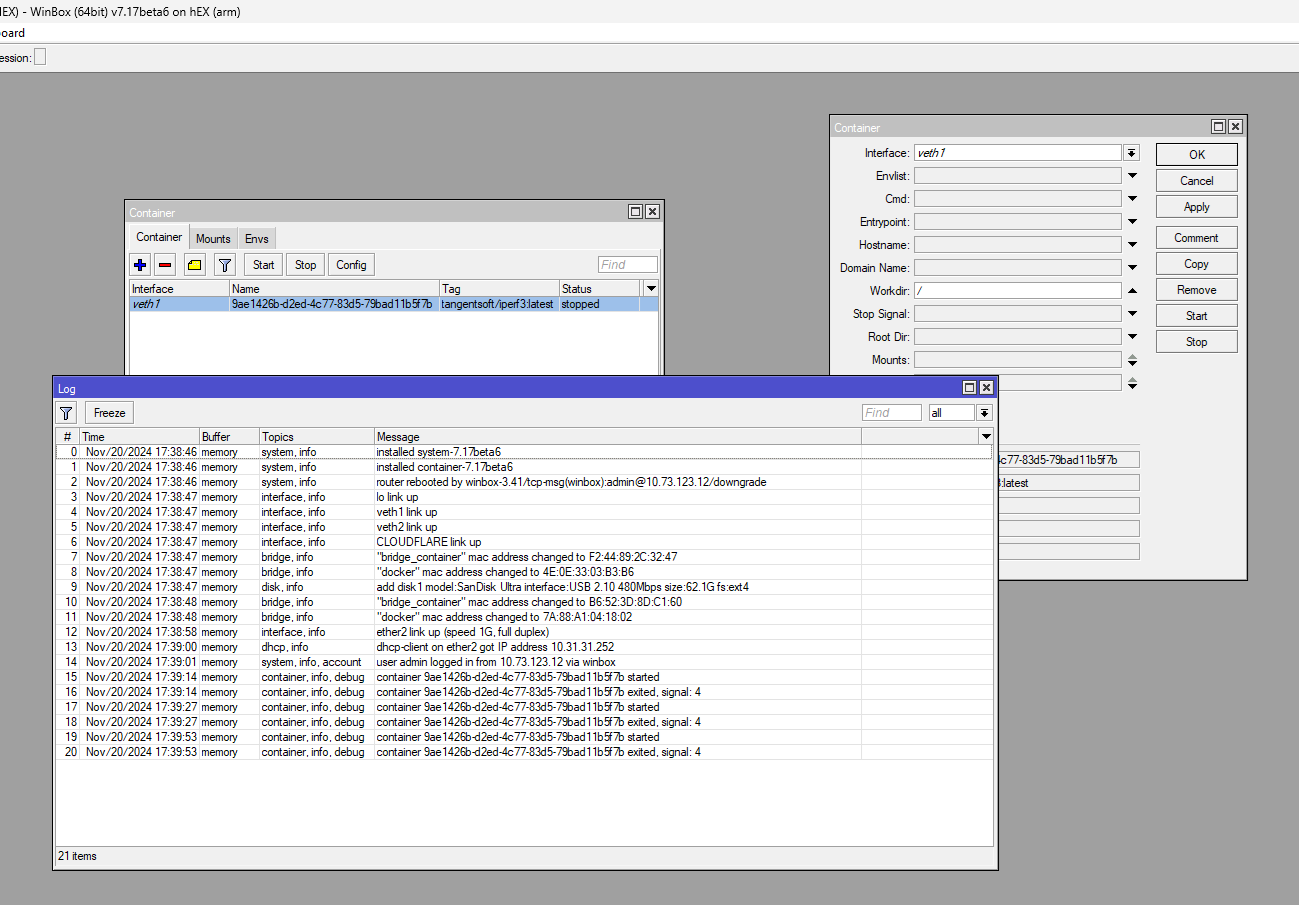Switch to the Envs tab
Image resolution: width=1299 pixels, height=905 pixels.
tap(257, 239)
